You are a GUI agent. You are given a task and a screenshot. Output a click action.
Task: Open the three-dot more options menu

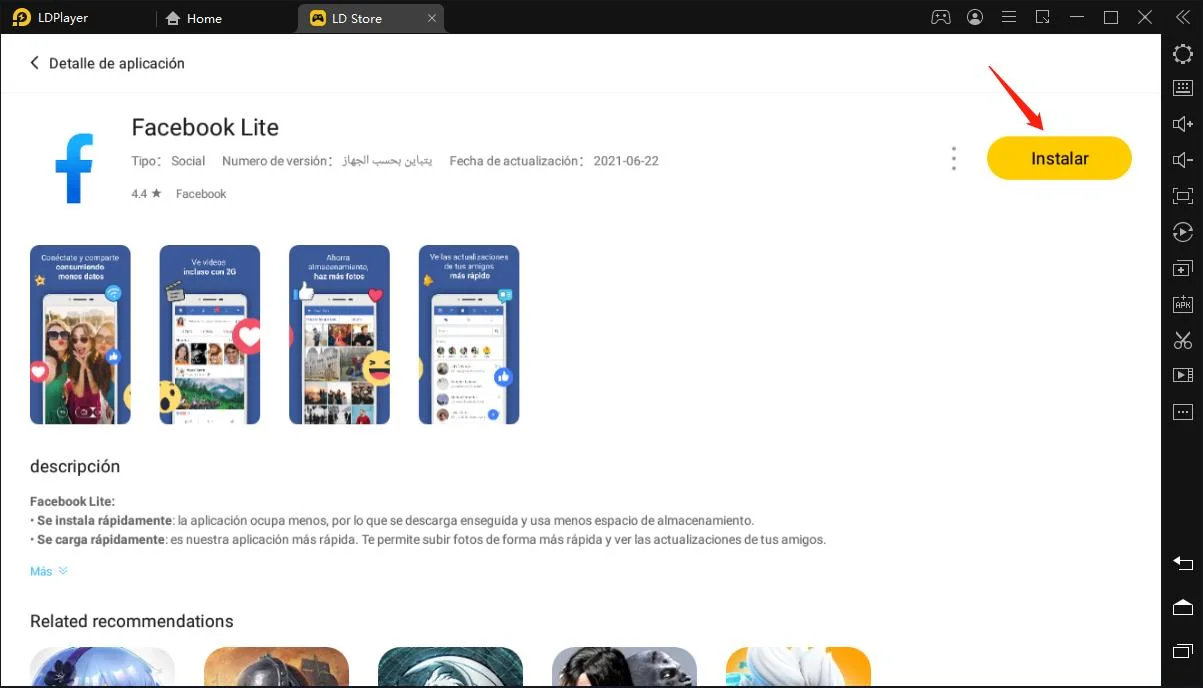point(954,159)
